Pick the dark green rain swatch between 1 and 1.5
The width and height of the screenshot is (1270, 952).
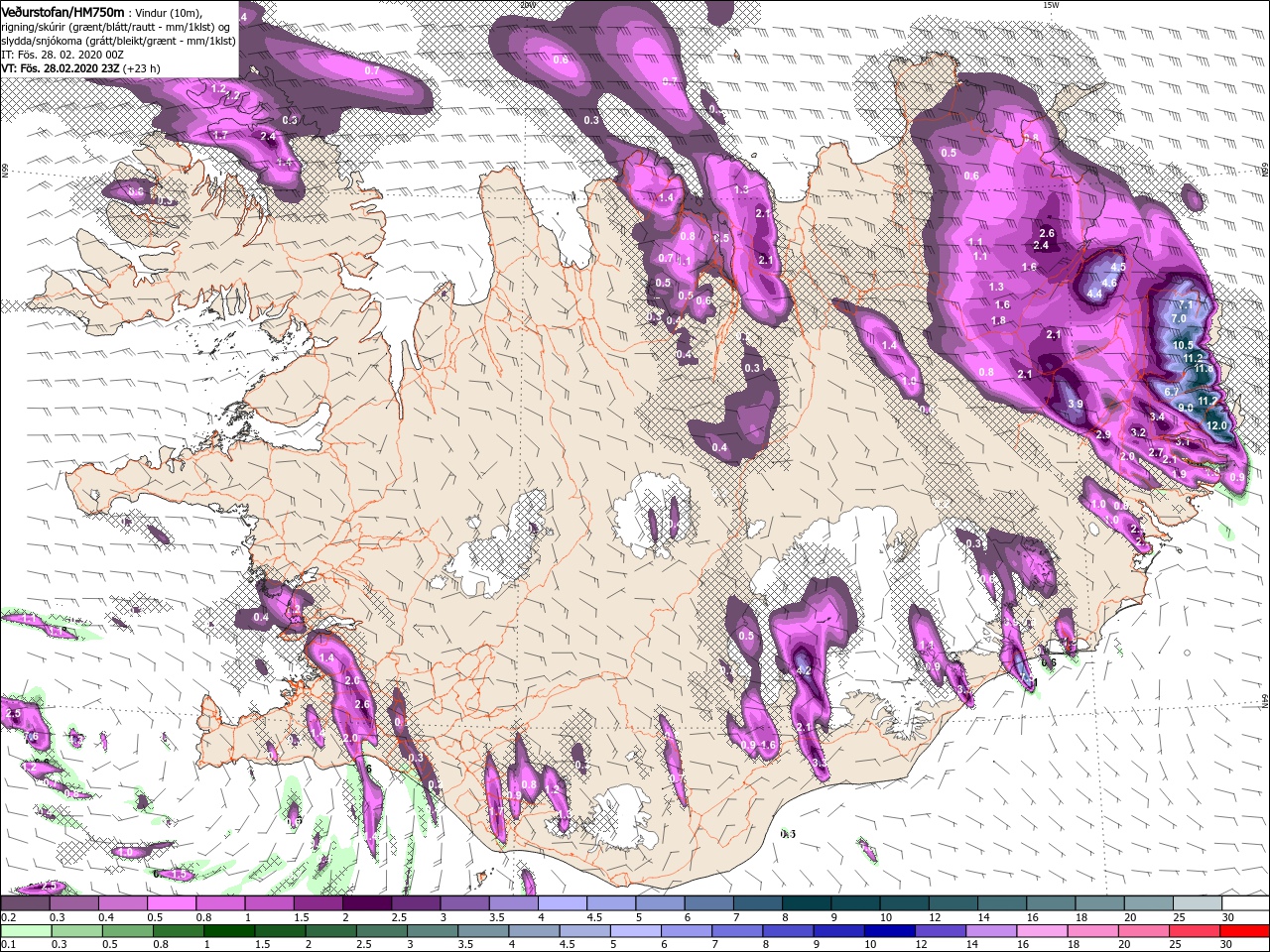point(227,931)
